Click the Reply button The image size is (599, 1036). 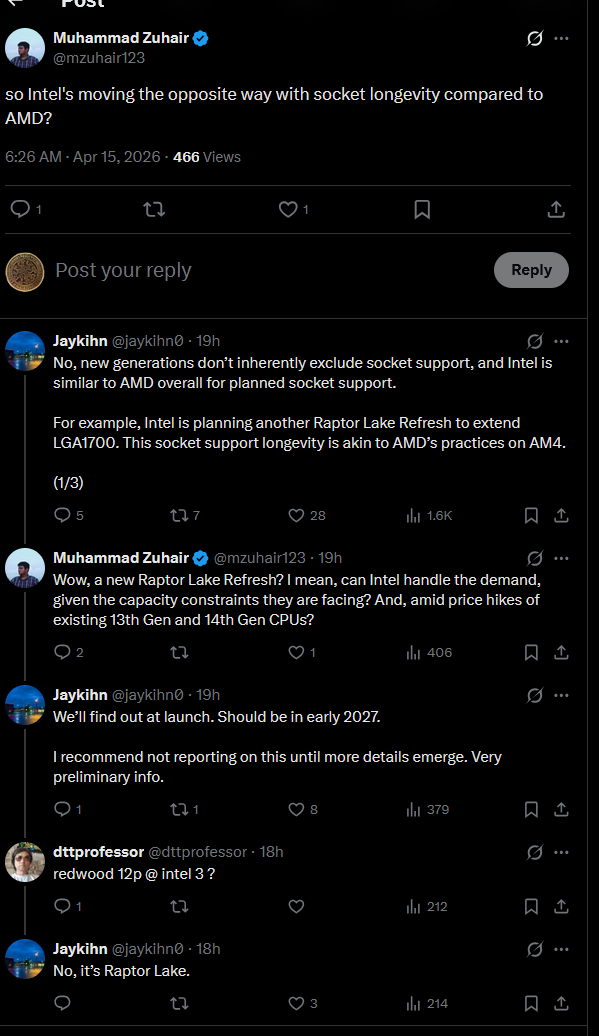(531, 270)
